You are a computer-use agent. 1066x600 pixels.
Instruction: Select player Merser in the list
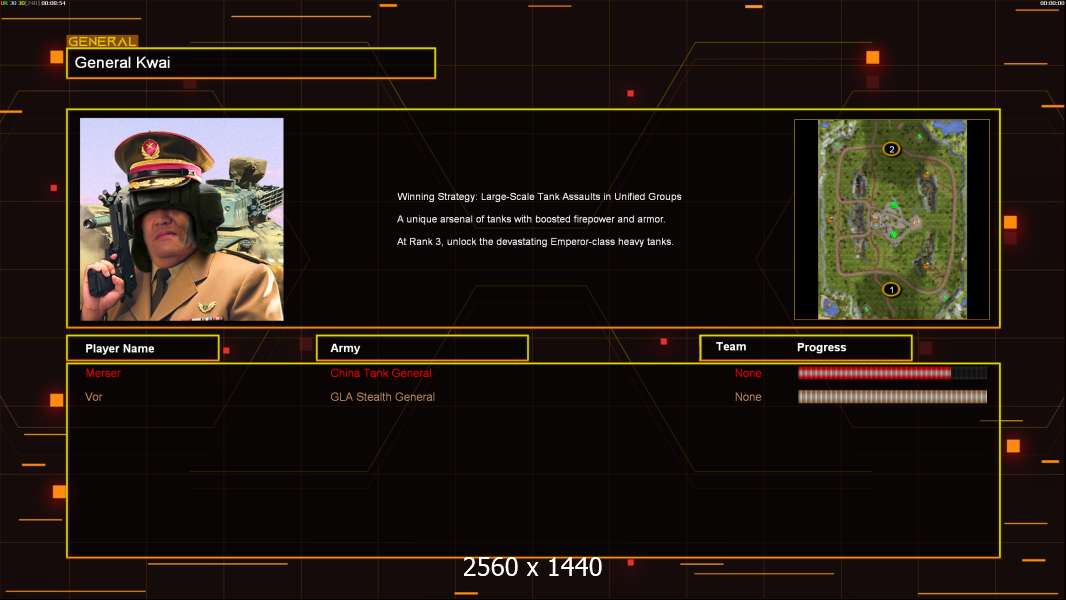pyautogui.click(x=103, y=373)
